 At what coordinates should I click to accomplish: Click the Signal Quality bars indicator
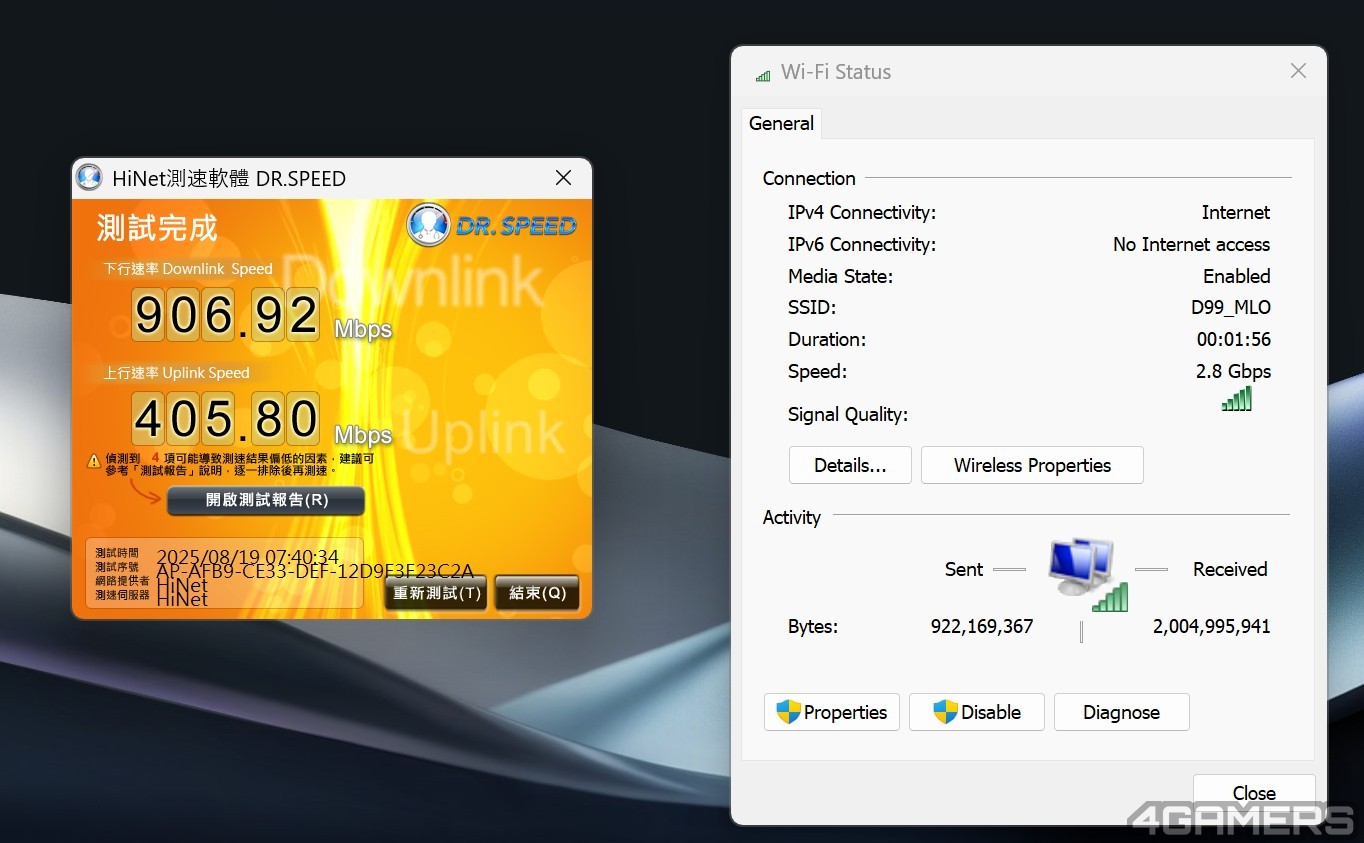click(x=1237, y=399)
